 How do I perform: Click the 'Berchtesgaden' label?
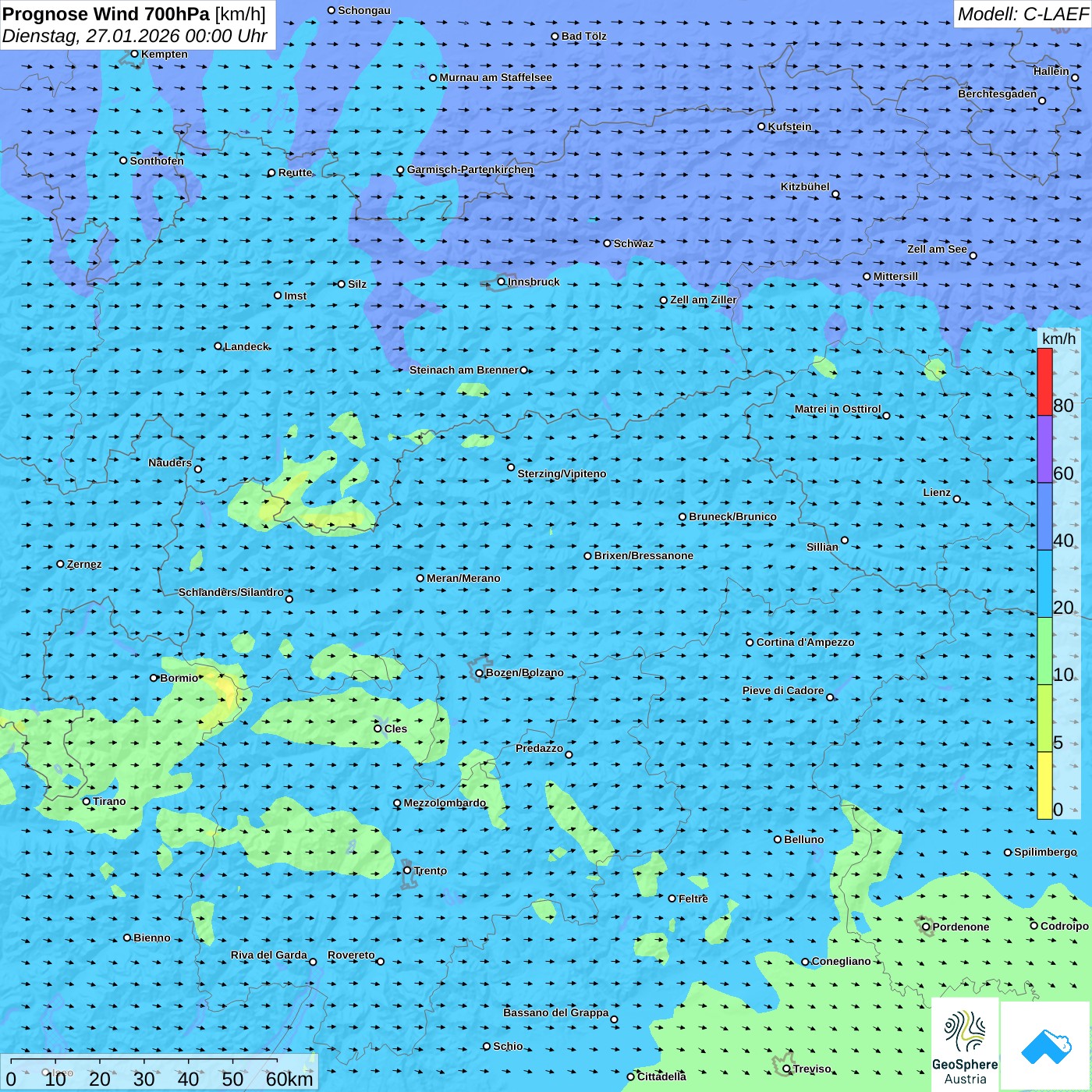tap(998, 94)
